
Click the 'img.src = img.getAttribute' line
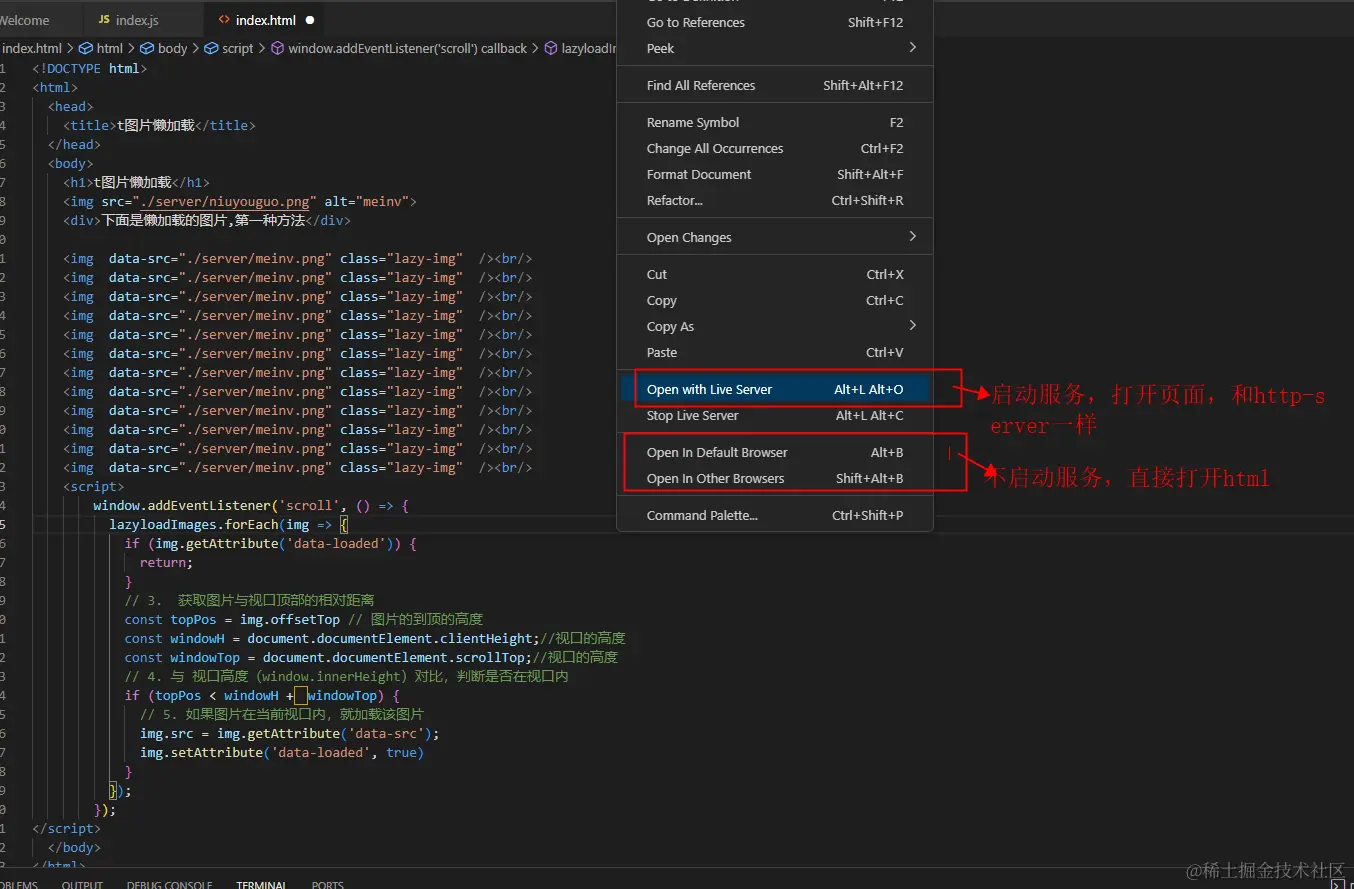tap(290, 733)
